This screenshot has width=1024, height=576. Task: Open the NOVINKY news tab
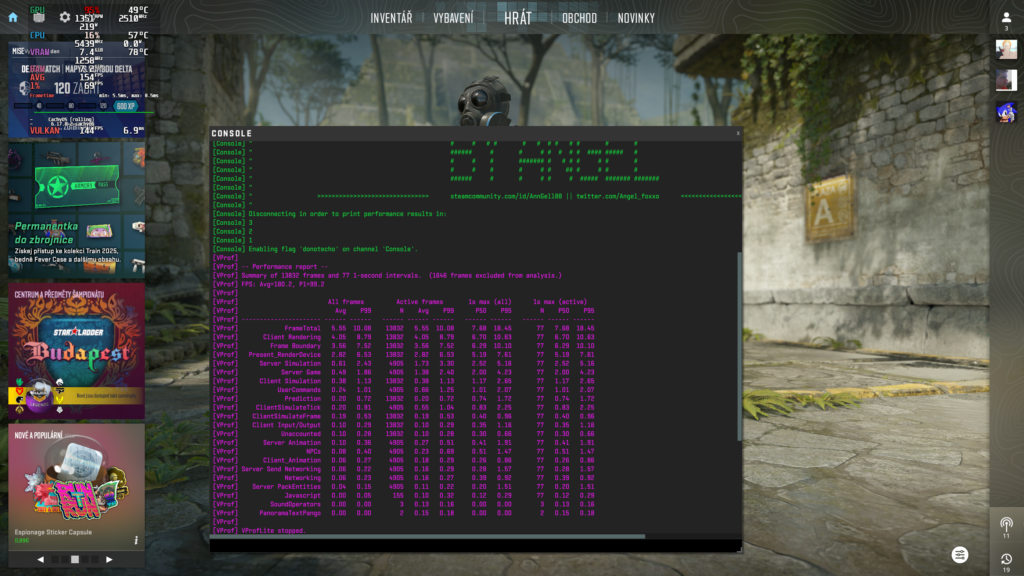pos(636,18)
